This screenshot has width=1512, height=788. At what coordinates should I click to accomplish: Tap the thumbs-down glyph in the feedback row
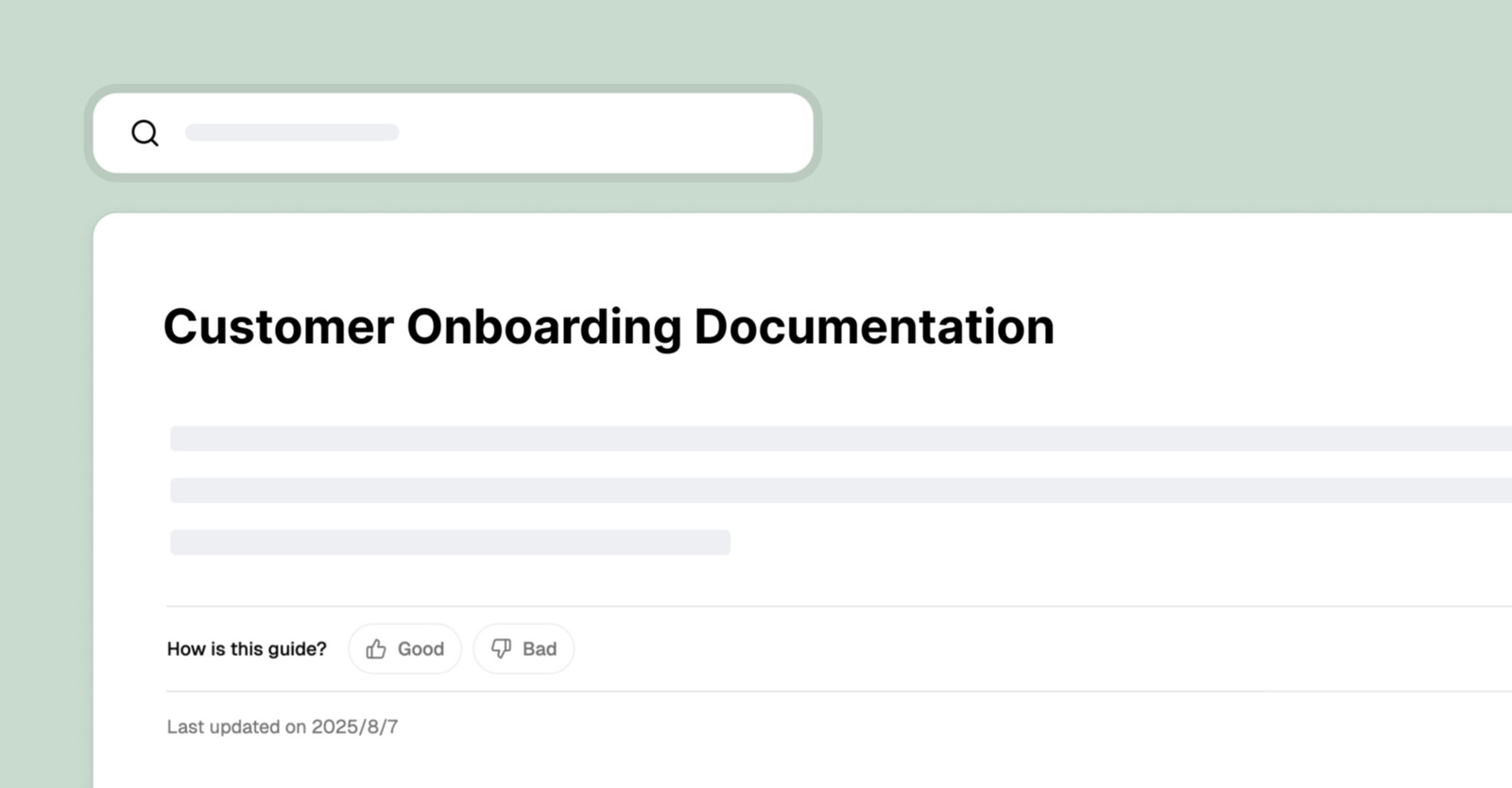point(502,648)
